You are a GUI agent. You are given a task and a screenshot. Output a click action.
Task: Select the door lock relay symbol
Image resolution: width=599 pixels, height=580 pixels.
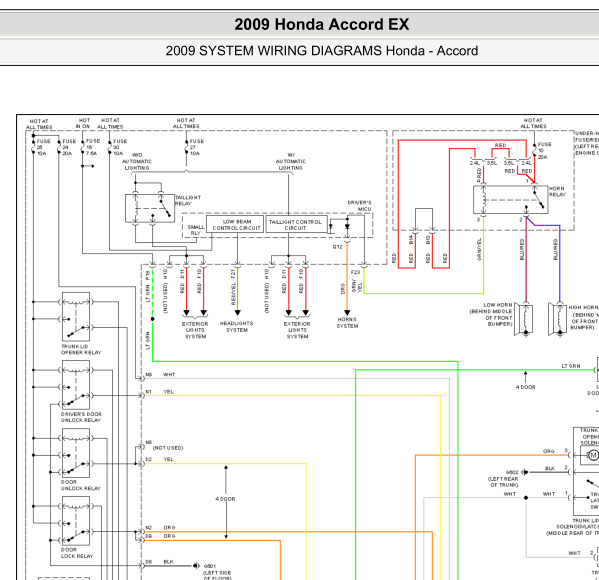(76, 521)
